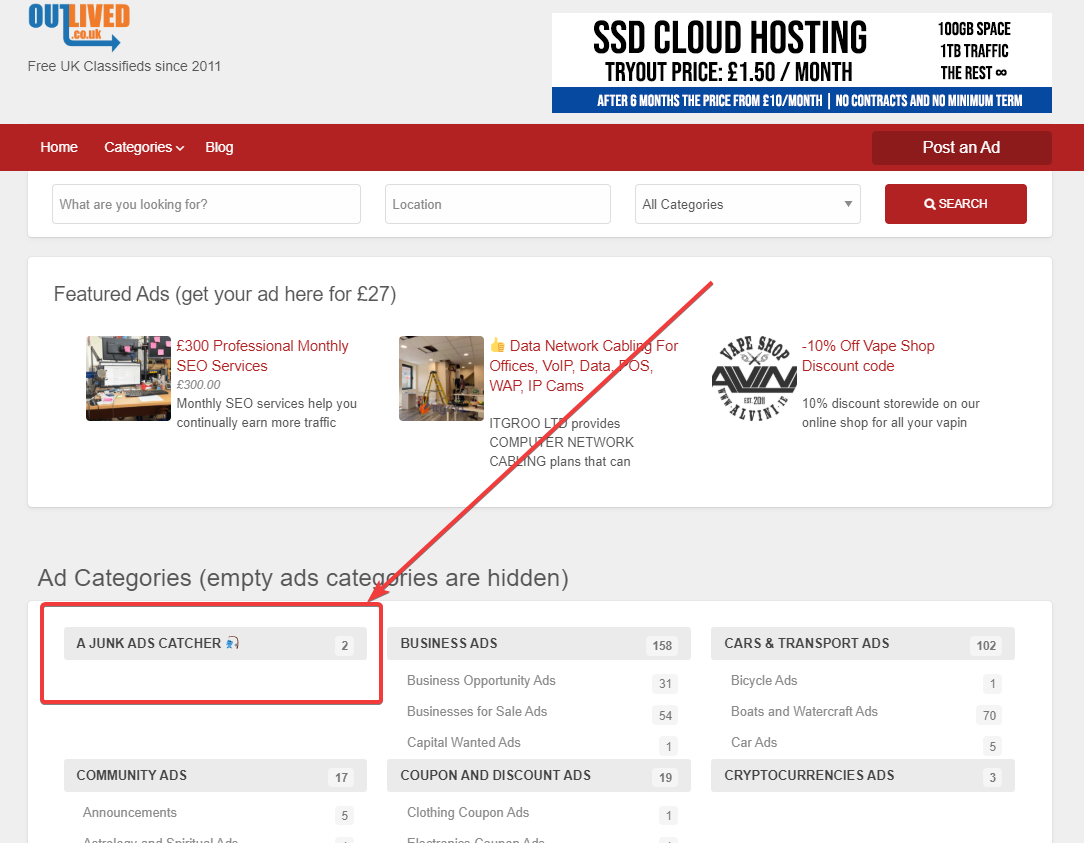Go to the Home page
Image resolution: width=1084 pixels, height=843 pixels.
pyautogui.click(x=59, y=147)
